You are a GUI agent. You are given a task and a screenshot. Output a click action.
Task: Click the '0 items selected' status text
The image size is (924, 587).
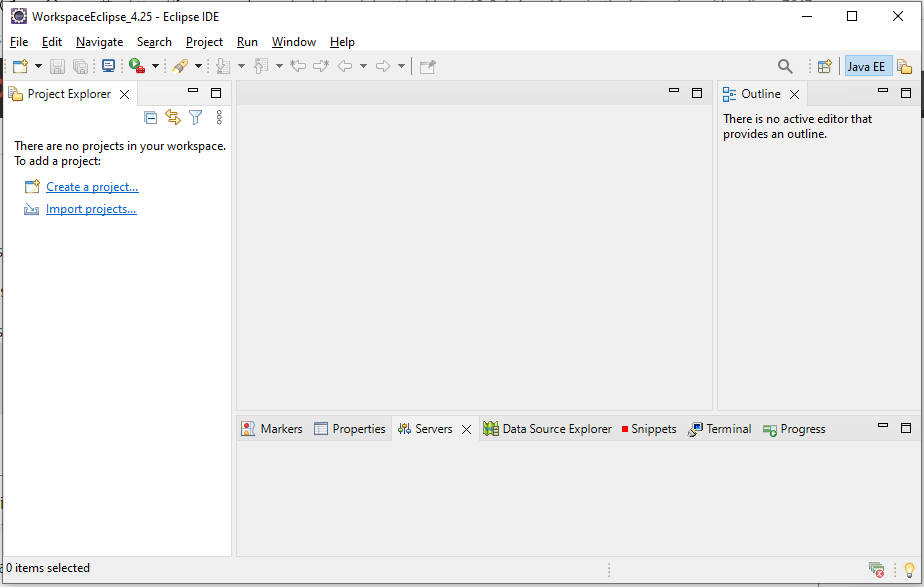coord(48,568)
